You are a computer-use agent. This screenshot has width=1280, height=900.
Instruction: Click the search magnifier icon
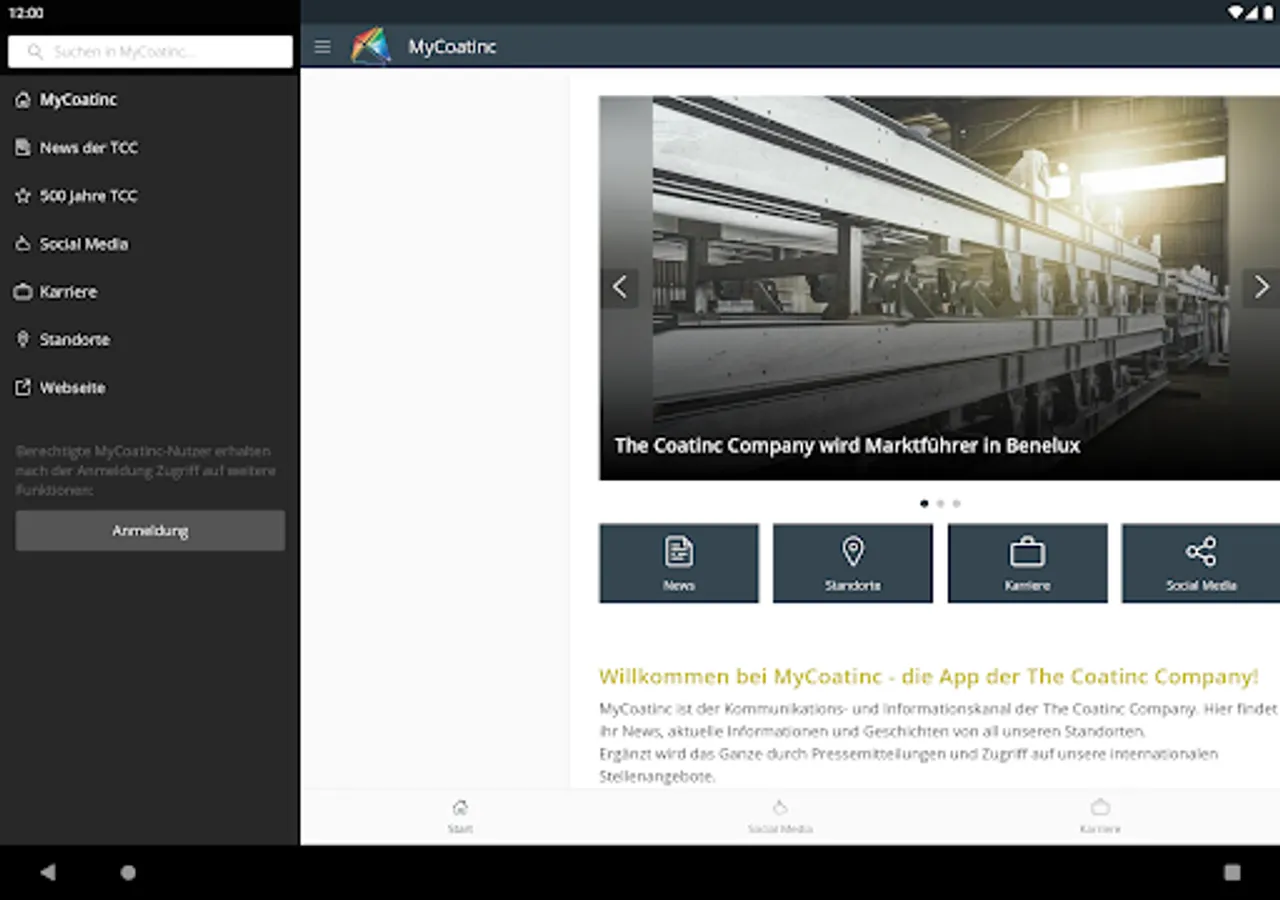coord(36,52)
